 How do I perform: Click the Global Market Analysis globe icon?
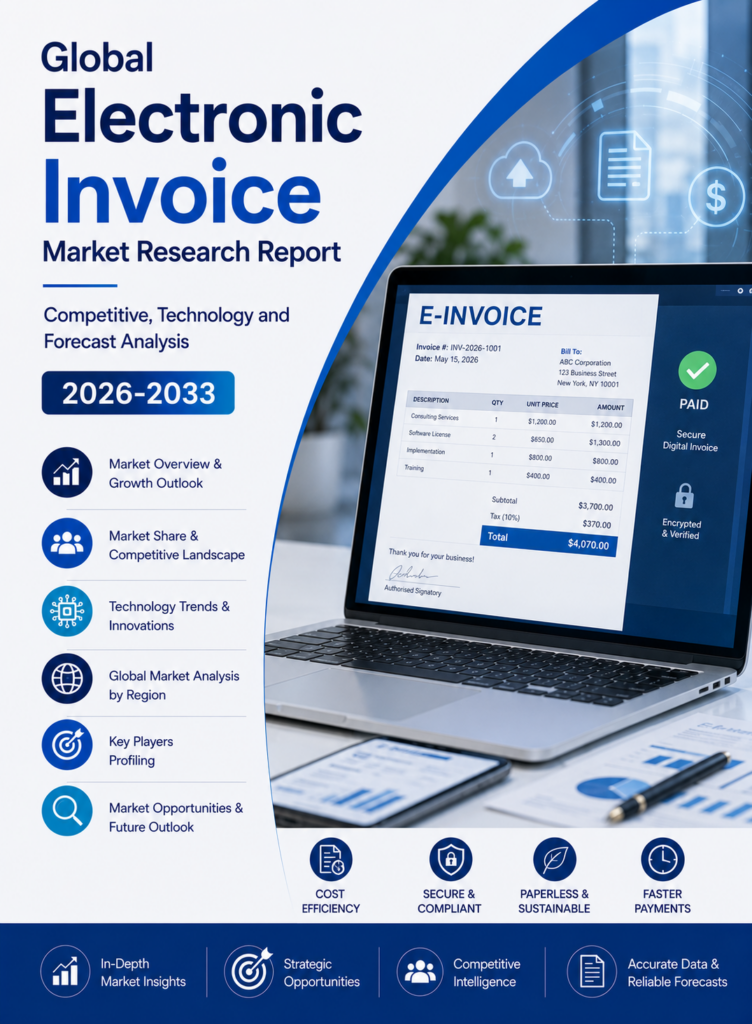pos(67,679)
